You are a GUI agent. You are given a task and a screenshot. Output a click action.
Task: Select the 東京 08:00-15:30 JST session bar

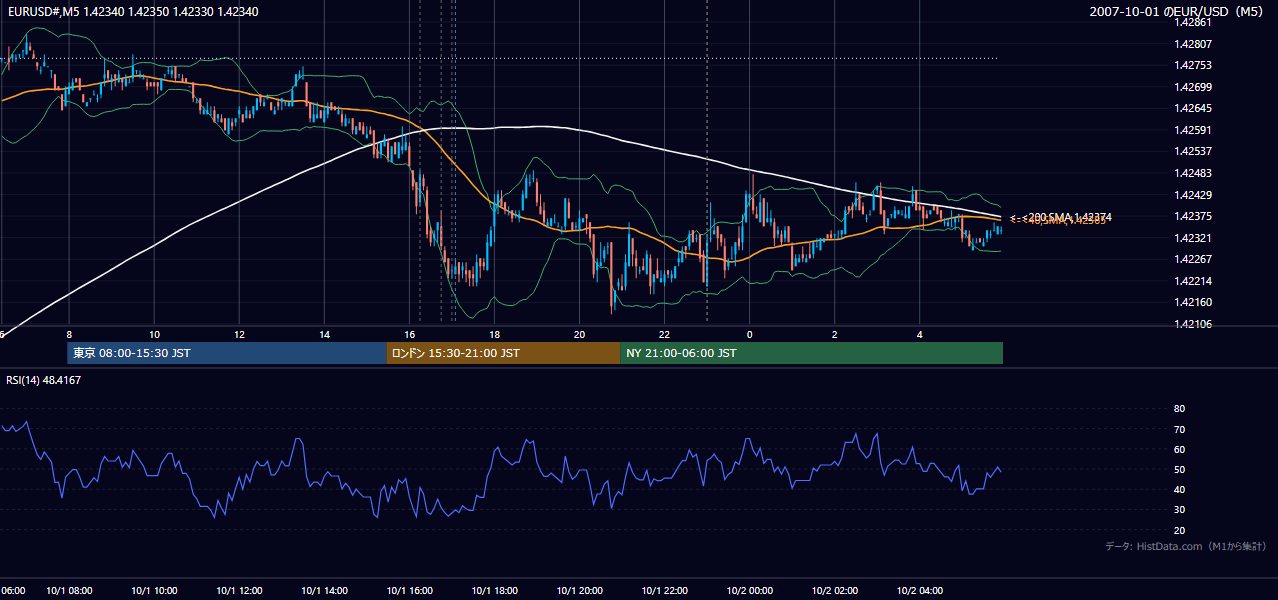click(x=227, y=353)
